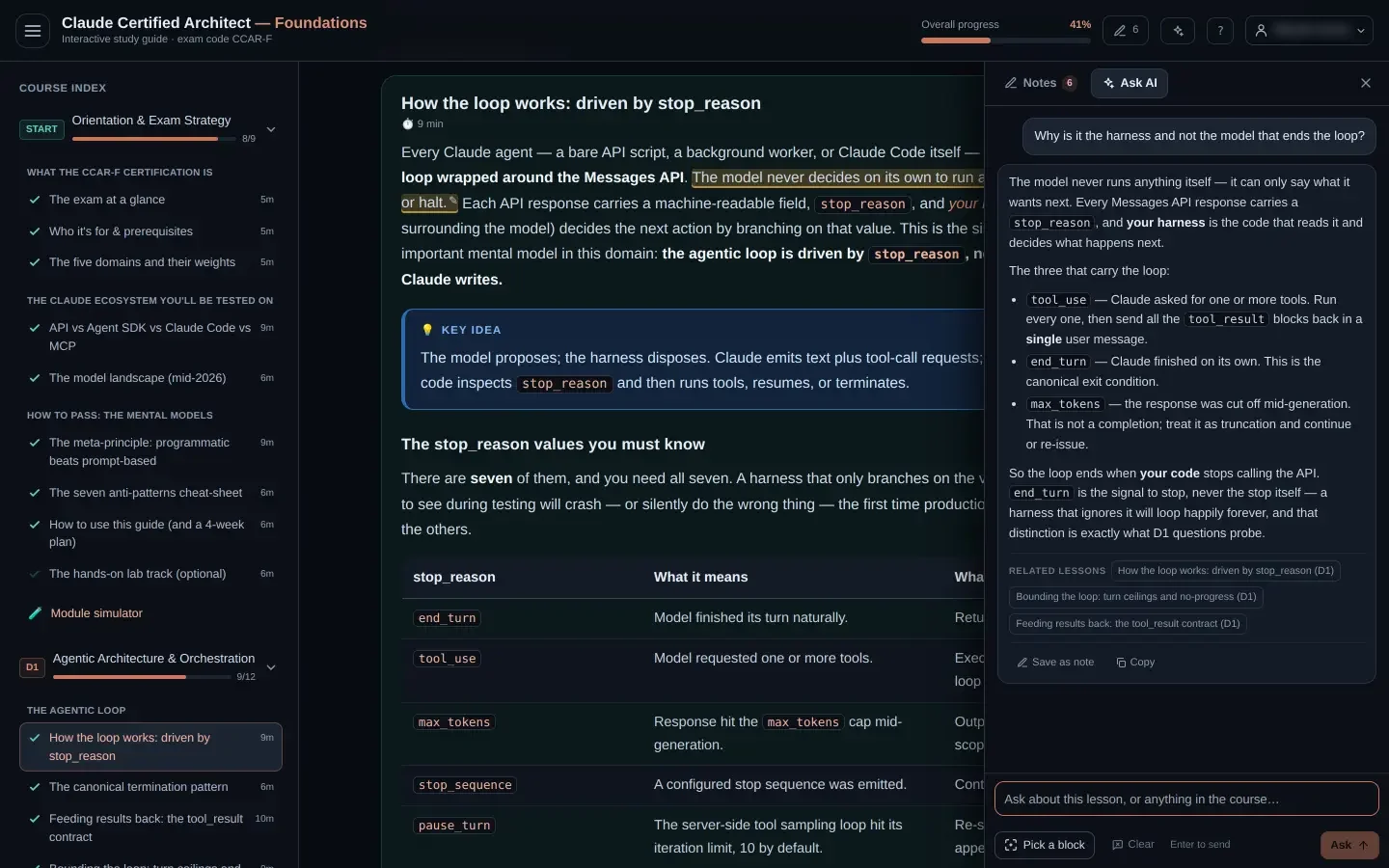Open lesson 'The exam at a glance'
This screenshot has width=1389, height=868.
pos(150,200)
